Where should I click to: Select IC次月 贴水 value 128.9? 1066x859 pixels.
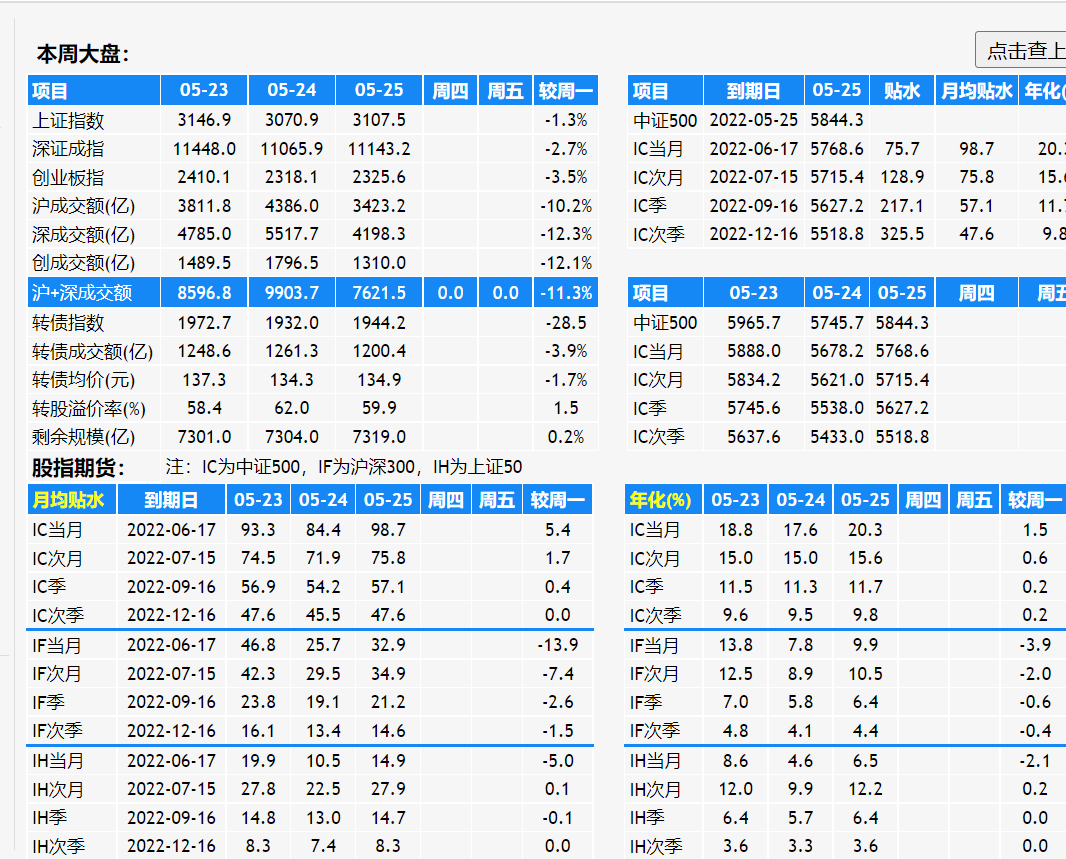[x=902, y=177]
